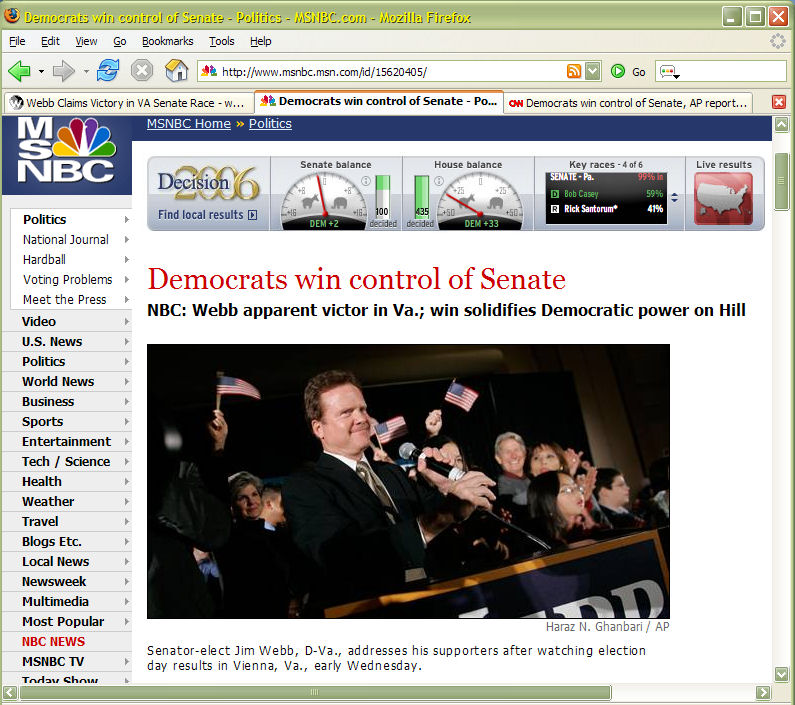This screenshot has height=705, width=795.
Task: Open Weather section in sidebar
Action: coord(48,501)
